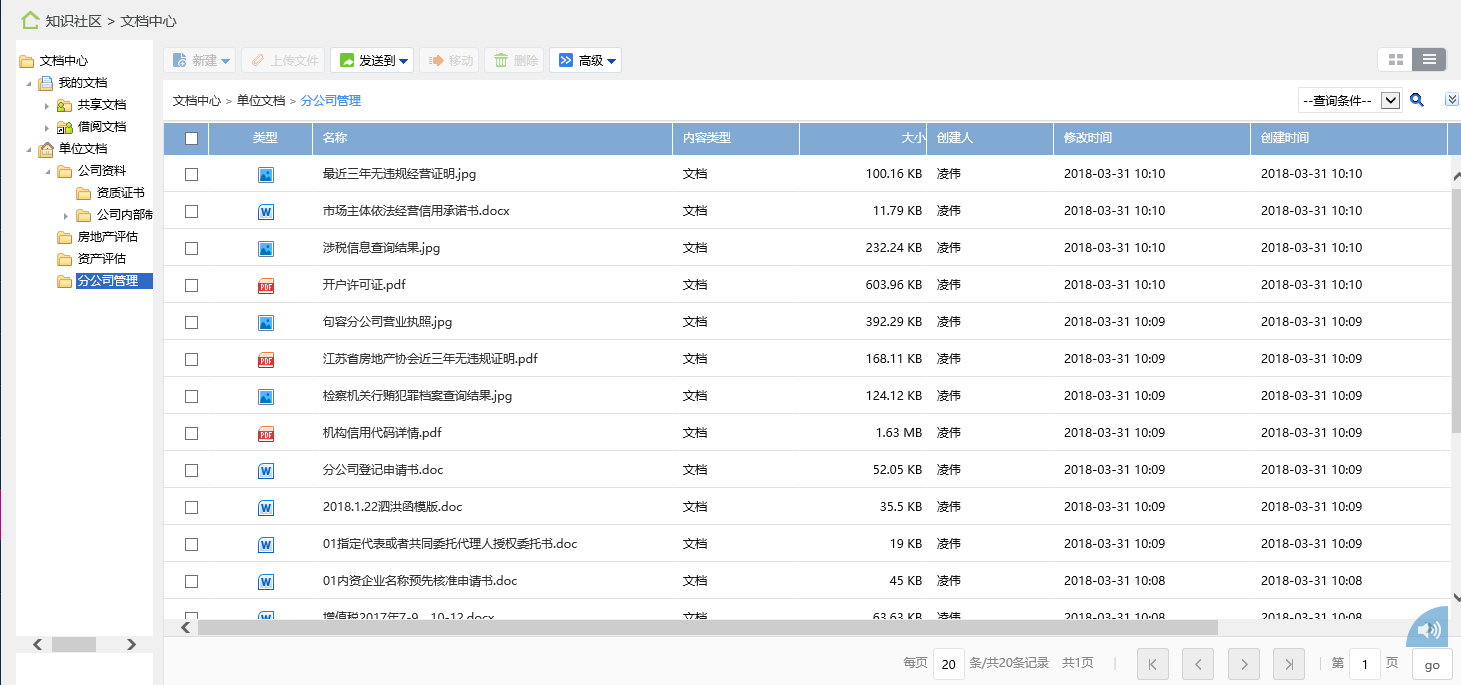Jump to last page arrow button
The image size is (1461, 685).
(1288, 664)
